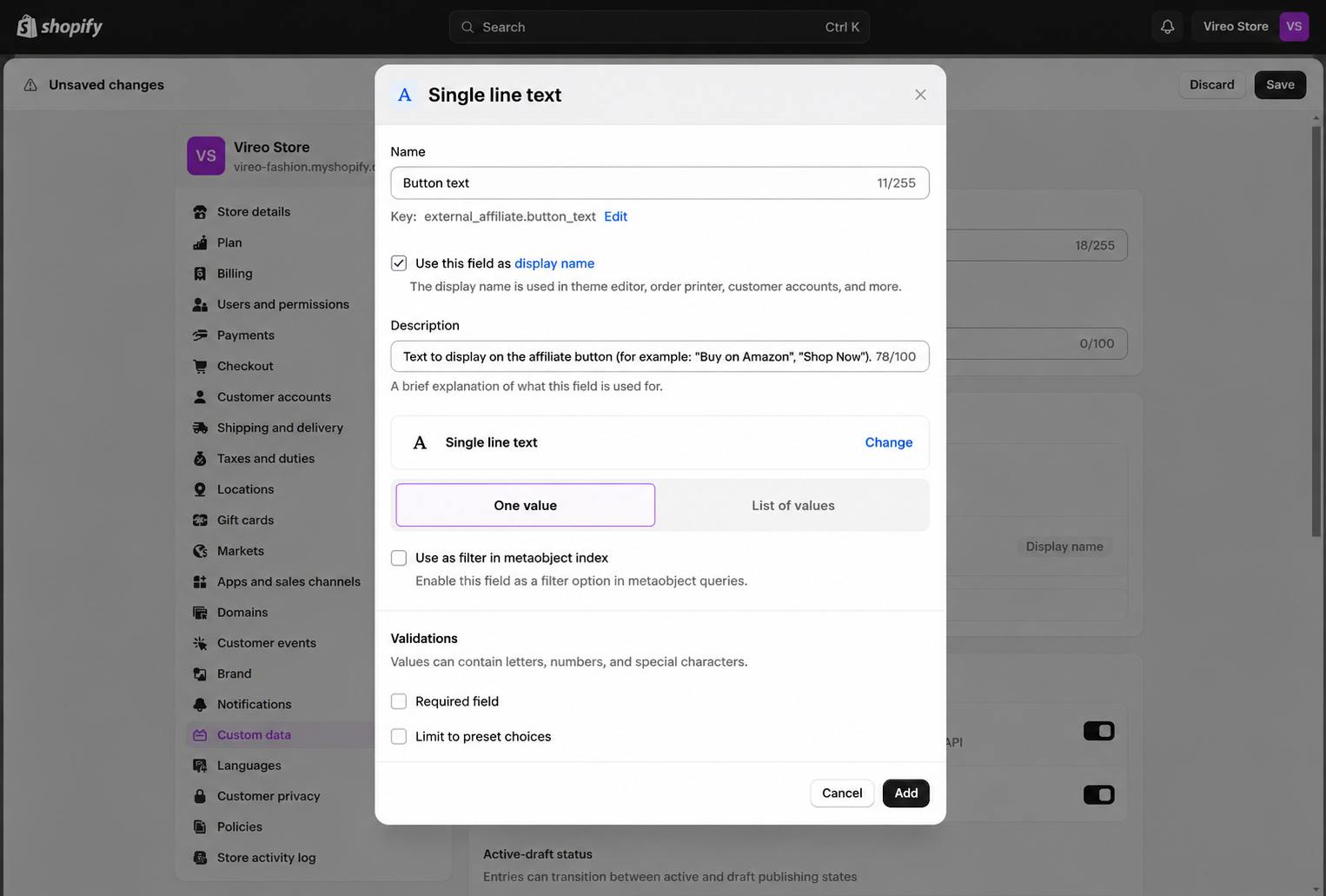Click the Edit key link
The height and width of the screenshot is (896, 1326).
tap(615, 216)
